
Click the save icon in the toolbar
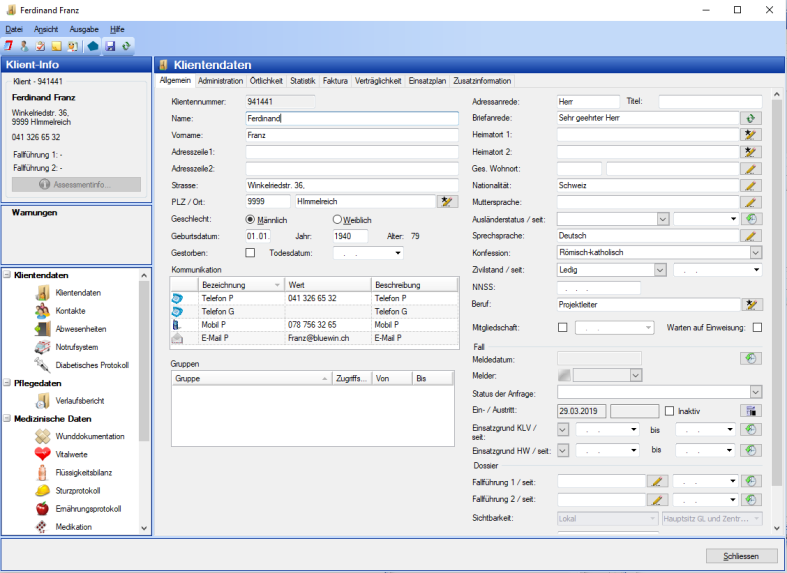pyautogui.click(x=110, y=46)
